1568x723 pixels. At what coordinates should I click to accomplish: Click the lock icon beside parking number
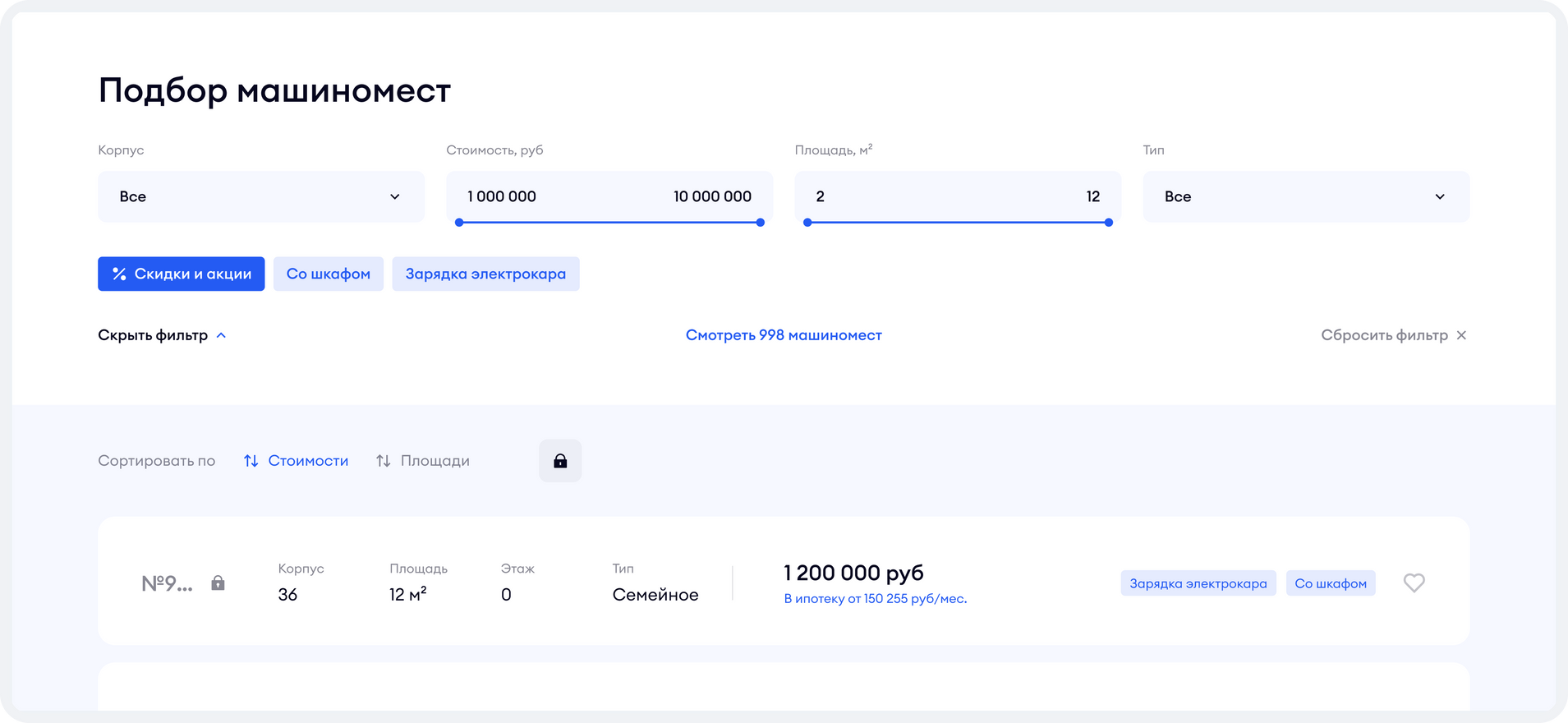coord(218,583)
